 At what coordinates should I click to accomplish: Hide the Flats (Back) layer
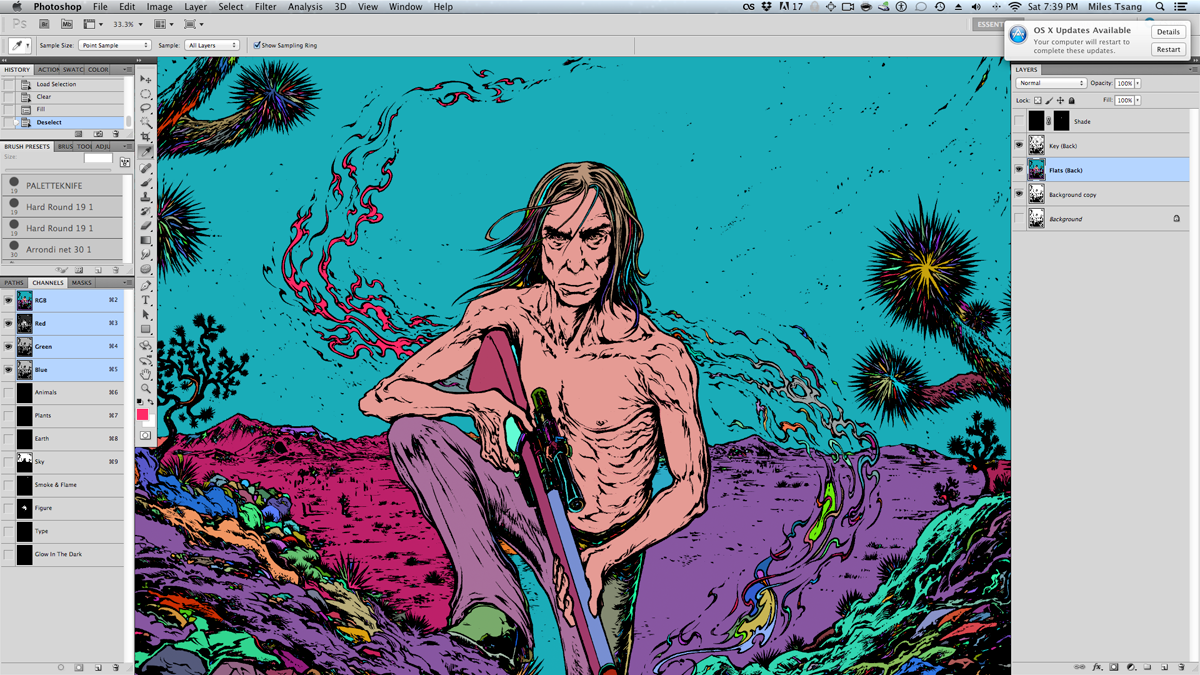coord(1019,170)
